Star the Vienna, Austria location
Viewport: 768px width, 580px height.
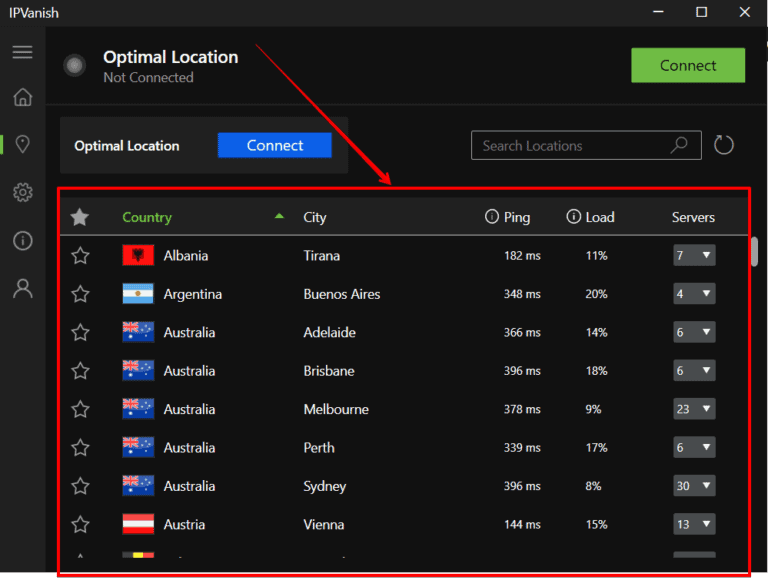tap(80, 524)
